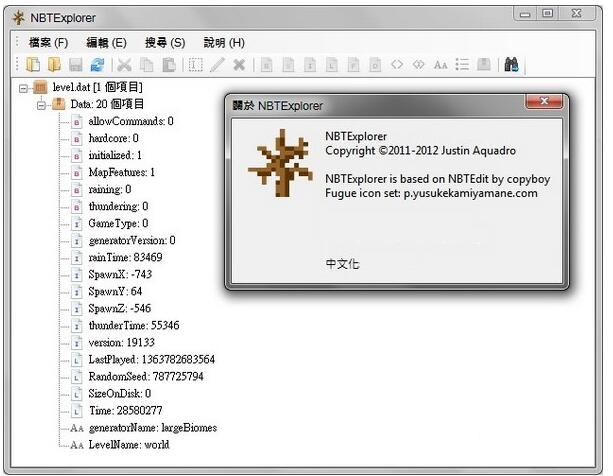Viewport: 613px width, 476px height.
Task: Click the Cut scissors icon
Action: pos(126,65)
